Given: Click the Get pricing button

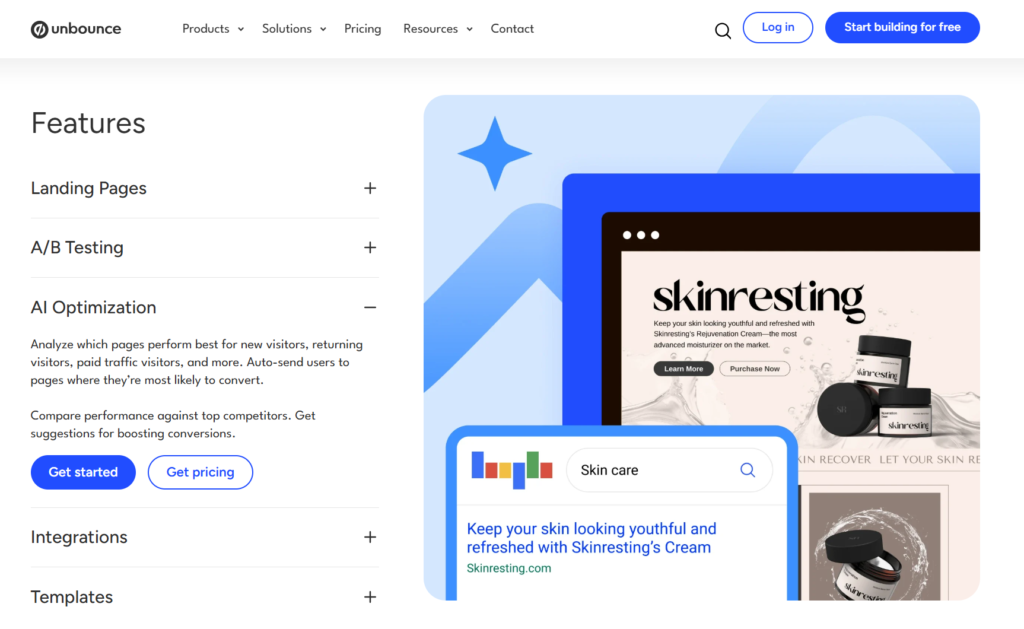Looking at the screenshot, I should coord(200,472).
